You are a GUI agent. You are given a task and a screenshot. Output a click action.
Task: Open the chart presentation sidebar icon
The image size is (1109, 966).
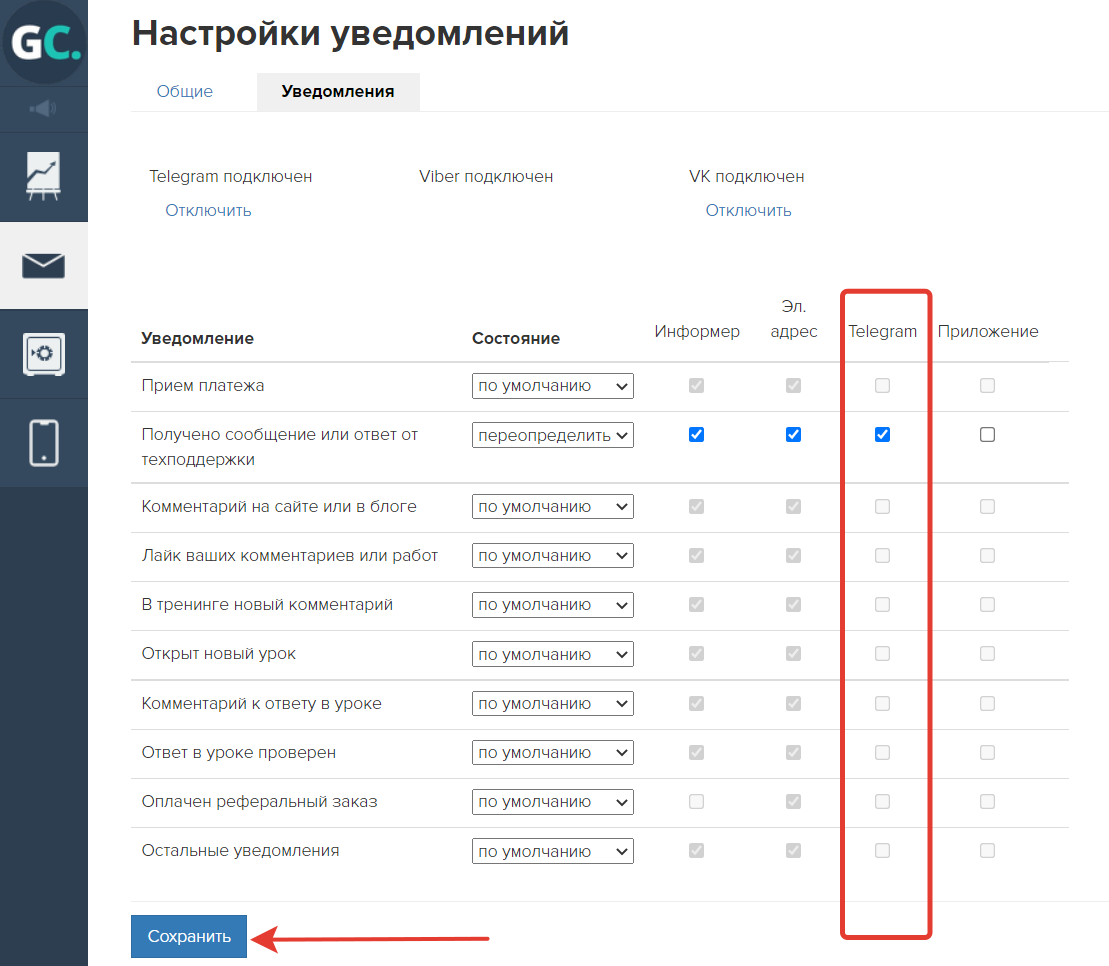coord(43,176)
